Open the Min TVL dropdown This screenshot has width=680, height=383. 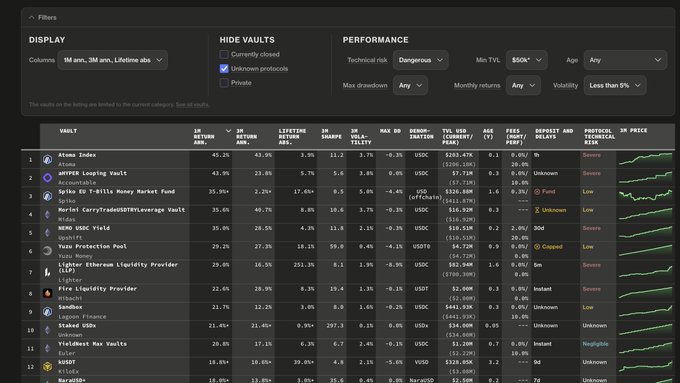pos(526,60)
